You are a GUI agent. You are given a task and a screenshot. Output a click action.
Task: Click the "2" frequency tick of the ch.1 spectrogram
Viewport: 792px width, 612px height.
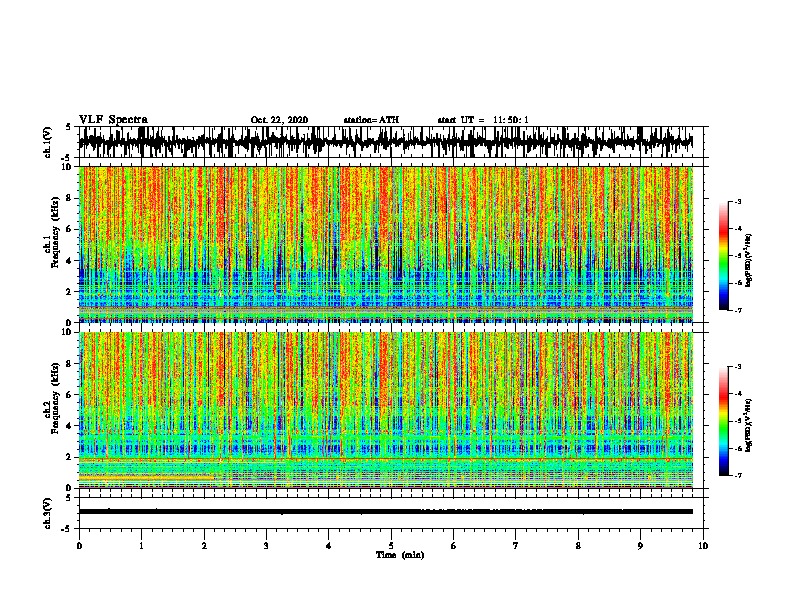tap(71, 291)
